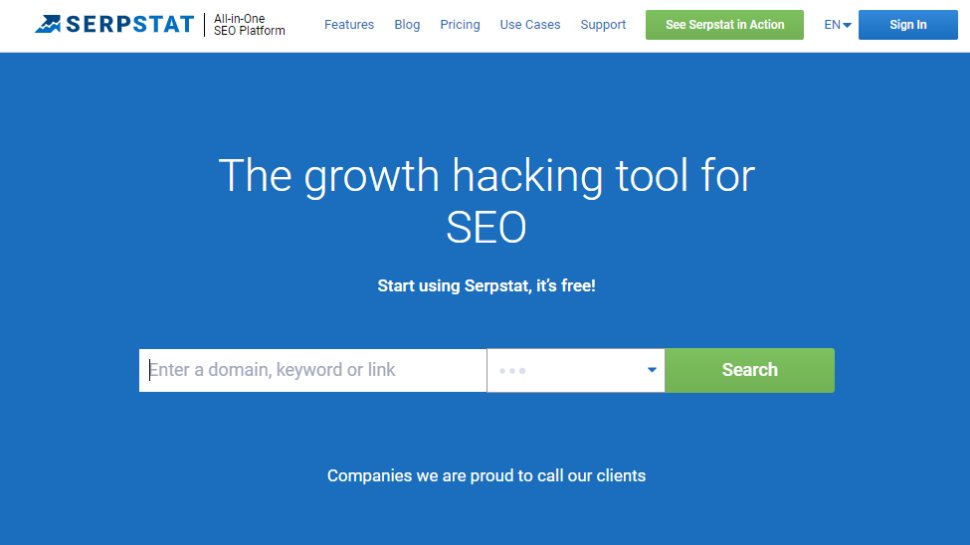The width and height of the screenshot is (970, 545).
Task: Open the EN language selector
Action: pos(832,25)
